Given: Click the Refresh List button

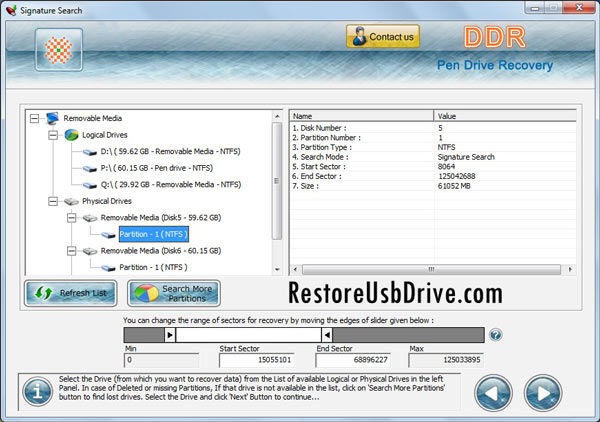Looking at the screenshot, I should tap(71, 293).
